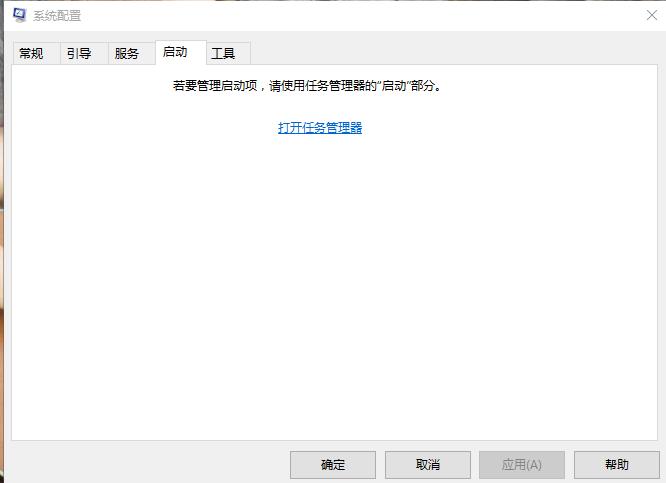Open the 引导 tab
This screenshot has height=483, width=666.
pos(84,54)
